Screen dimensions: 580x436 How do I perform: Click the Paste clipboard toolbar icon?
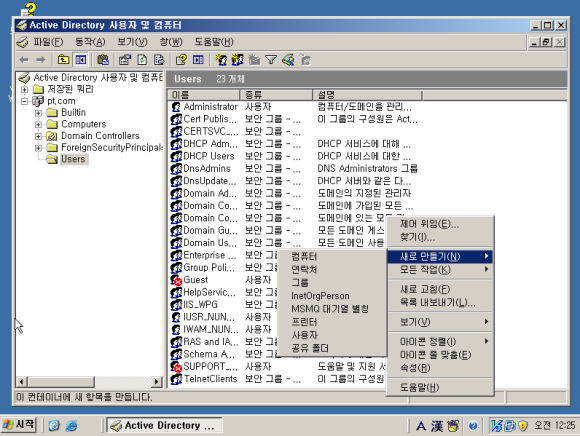pos(102,60)
